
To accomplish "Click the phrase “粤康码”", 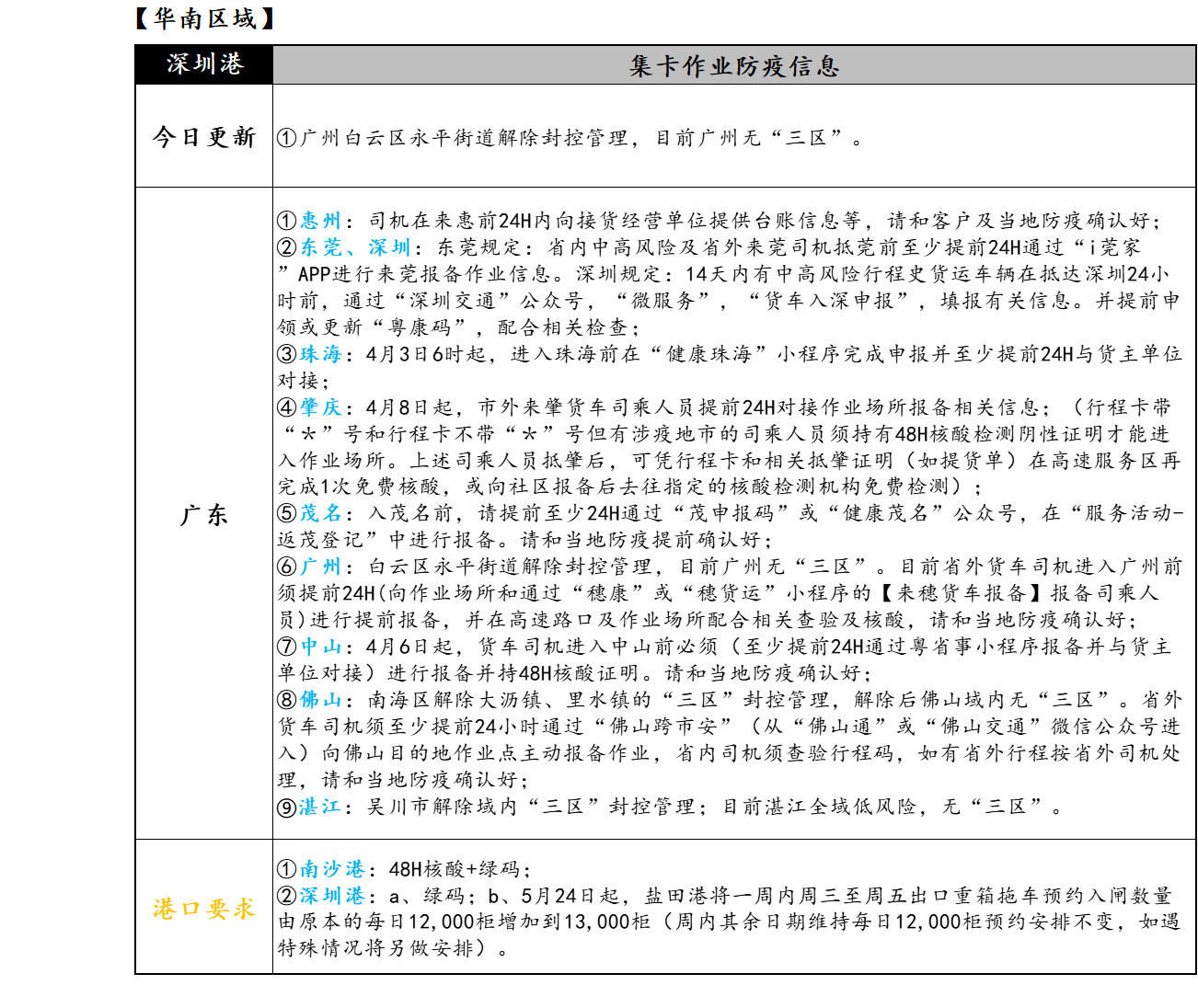I will (420, 327).
